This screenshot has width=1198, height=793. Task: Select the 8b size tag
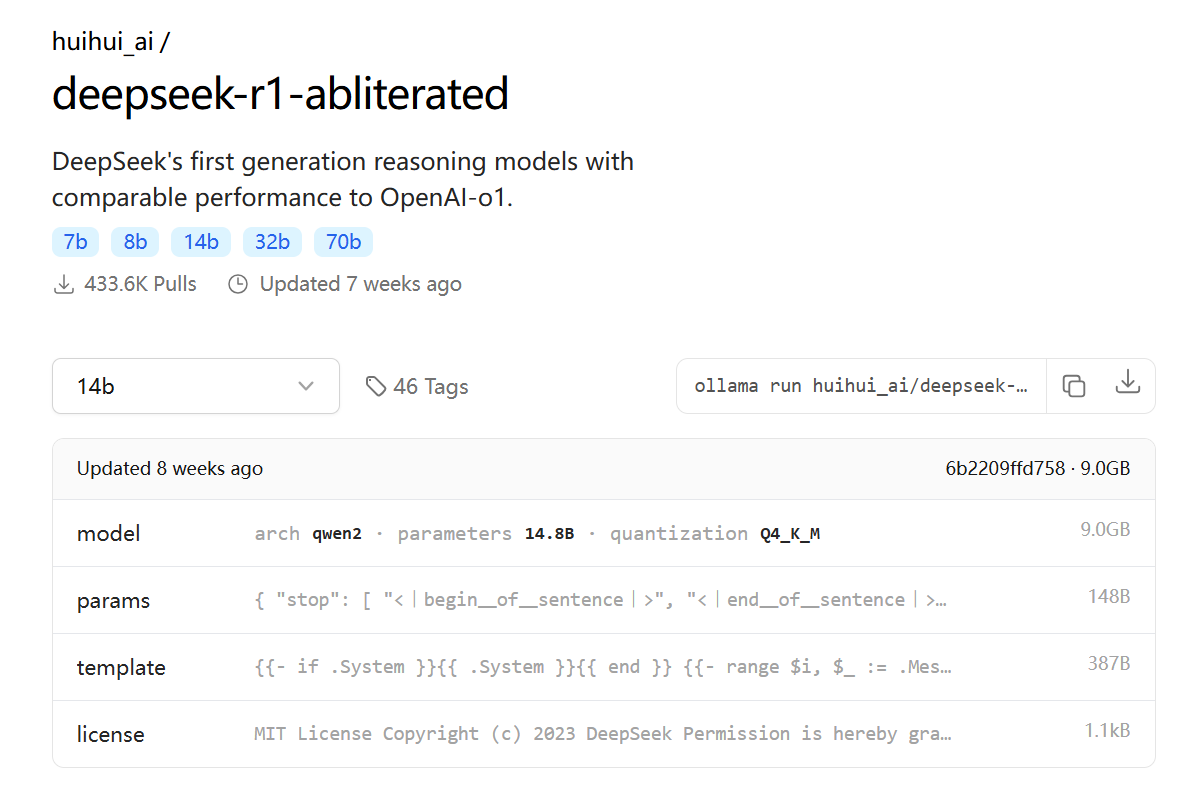(x=135, y=241)
